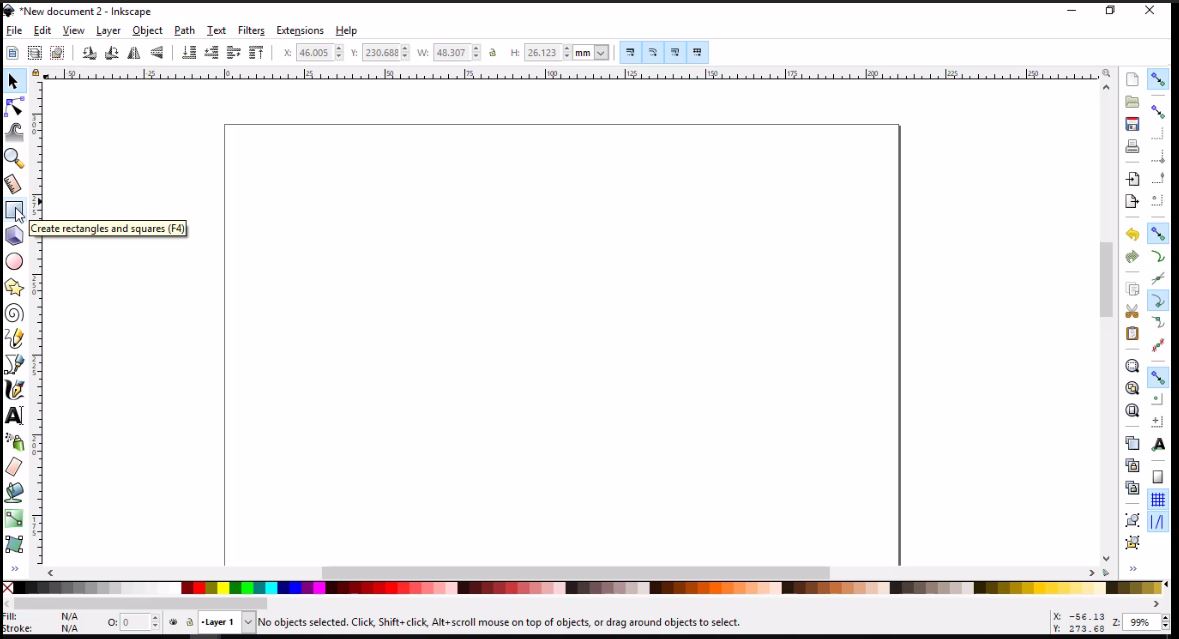Open the Layer menu

(x=108, y=31)
